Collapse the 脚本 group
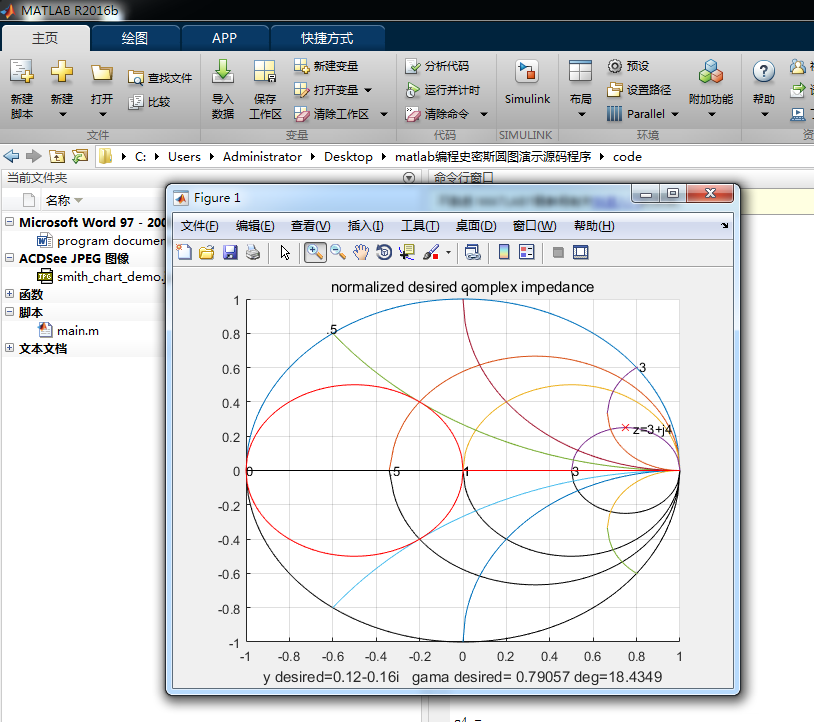Viewport: 814px width, 722px height. coord(9,311)
